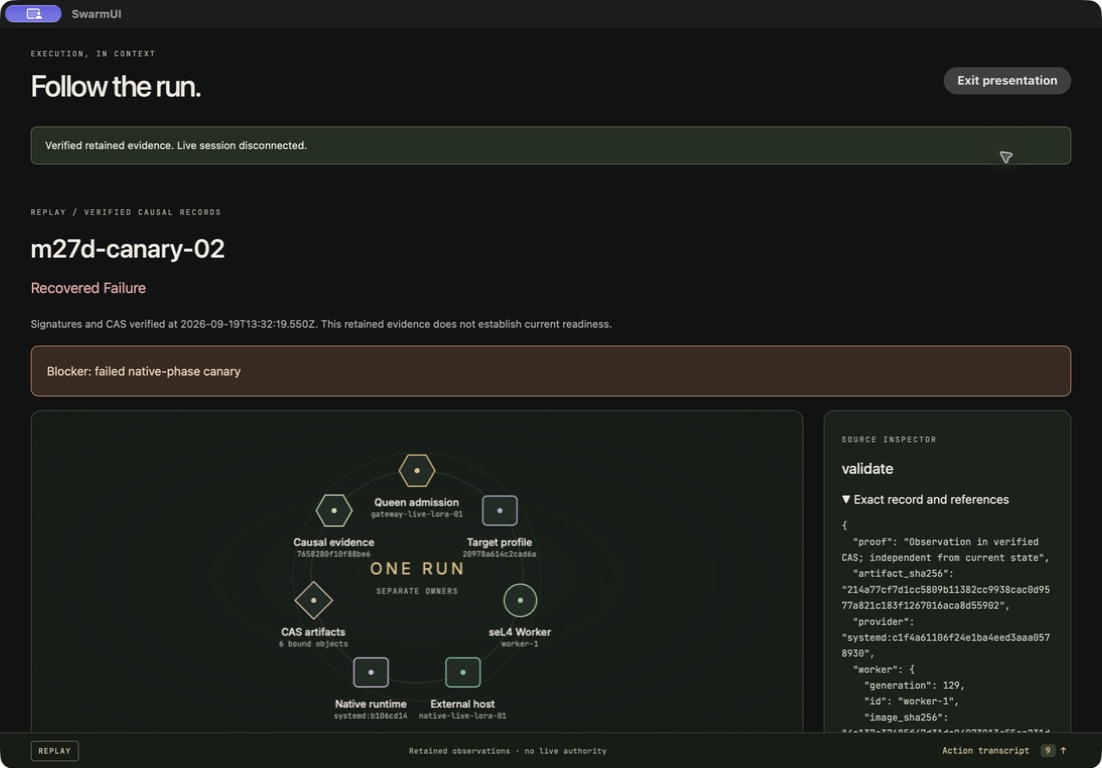
Task: Click the Action transcript count badge 9
Action: (x=1047, y=750)
